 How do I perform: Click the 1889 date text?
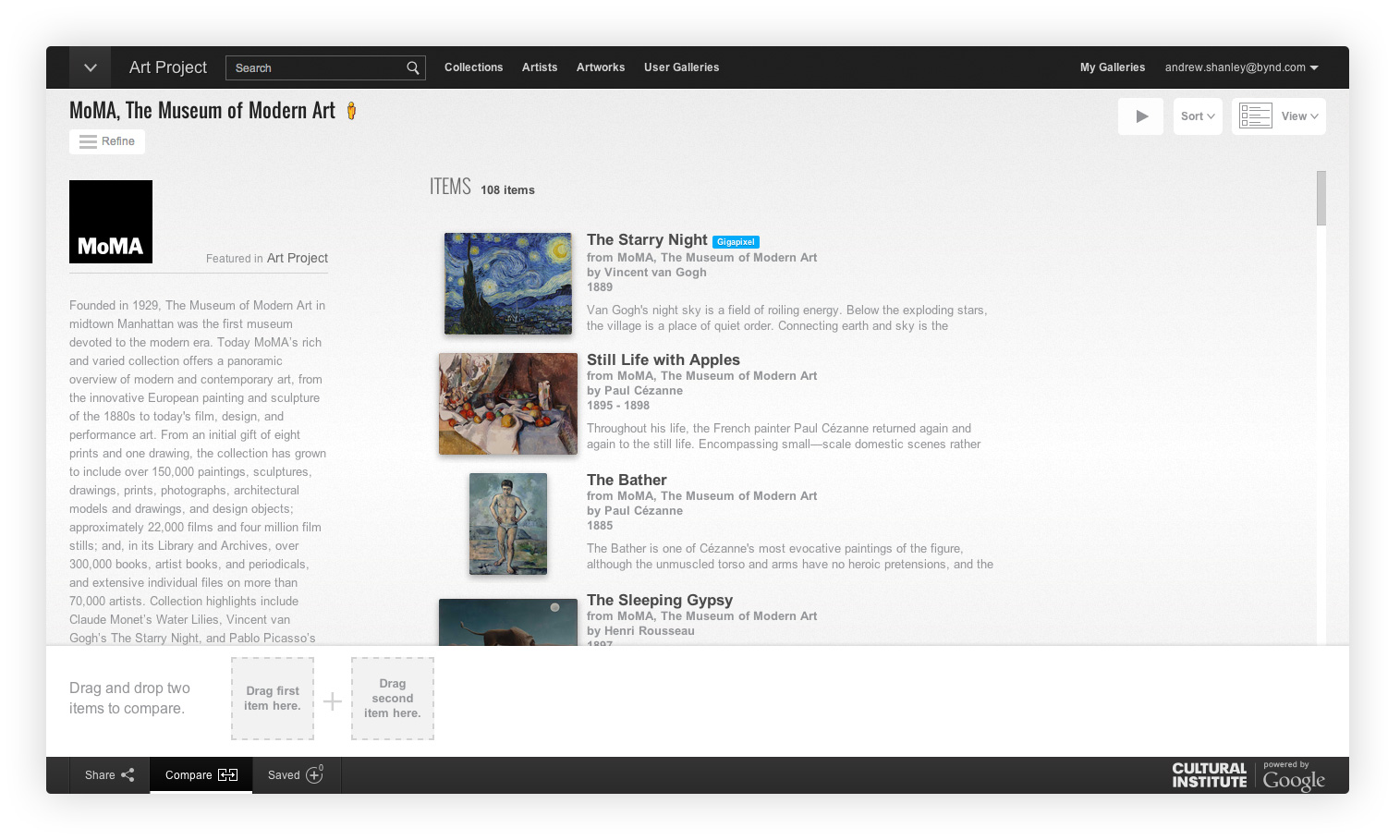point(600,287)
